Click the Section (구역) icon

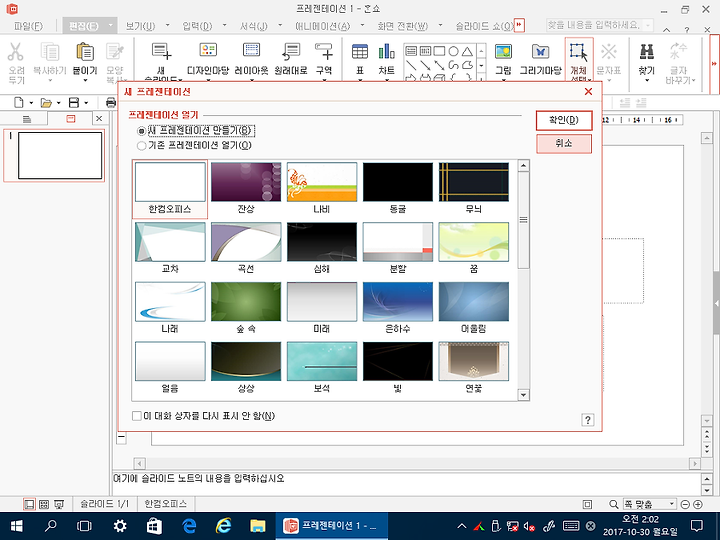click(324, 51)
